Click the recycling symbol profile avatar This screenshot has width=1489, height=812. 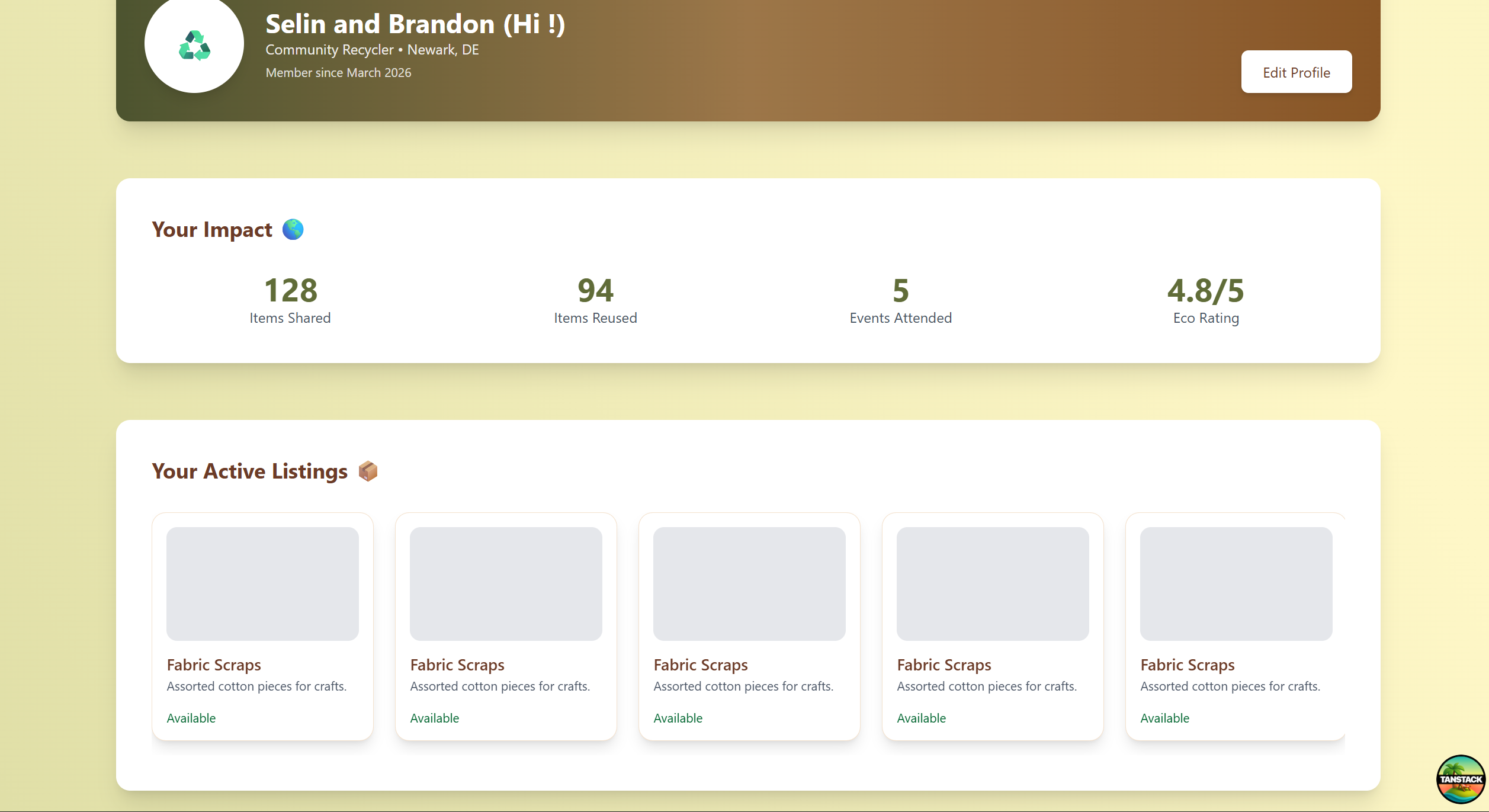pos(194,45)
